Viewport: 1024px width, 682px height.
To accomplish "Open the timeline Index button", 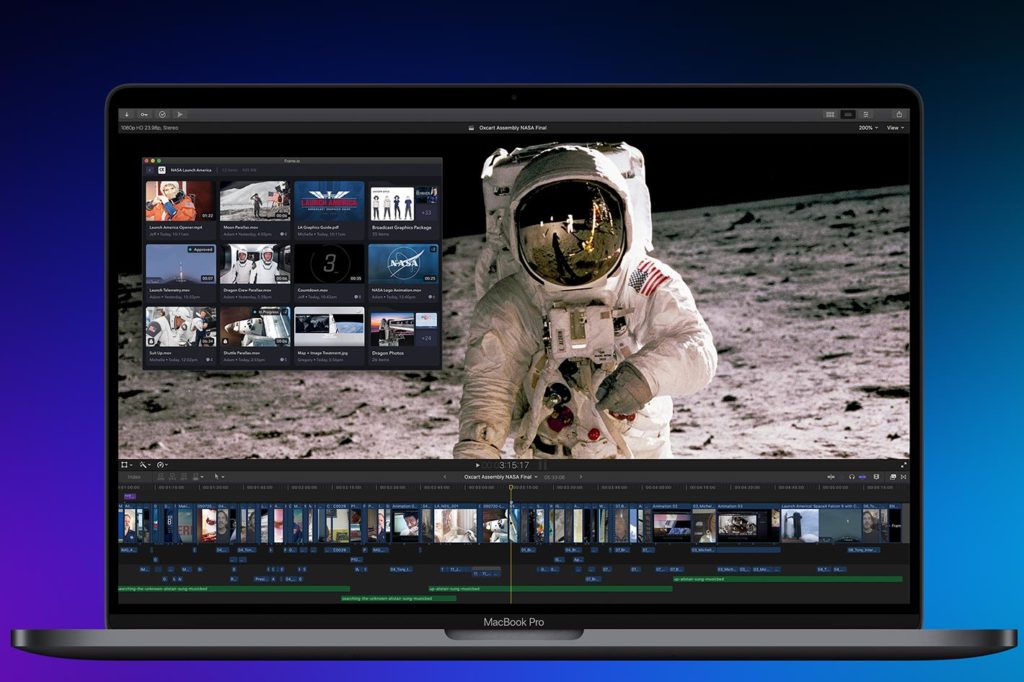I will (x=134, y=477).
